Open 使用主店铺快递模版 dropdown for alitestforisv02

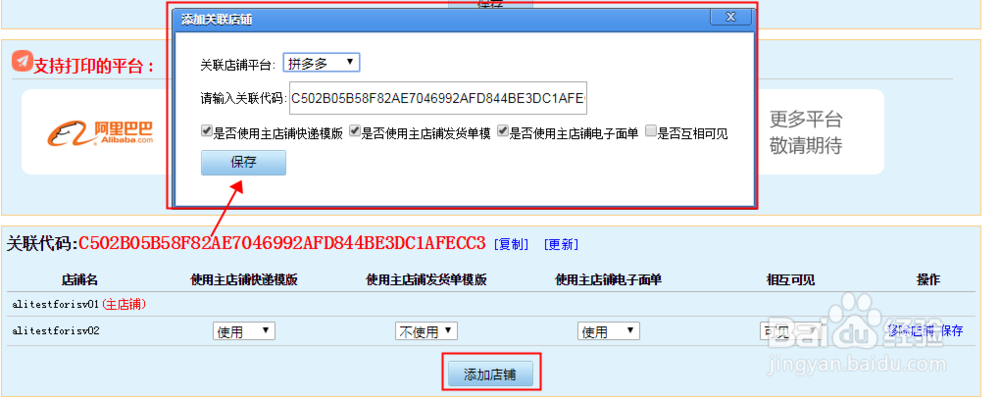[x=244, y=331]
